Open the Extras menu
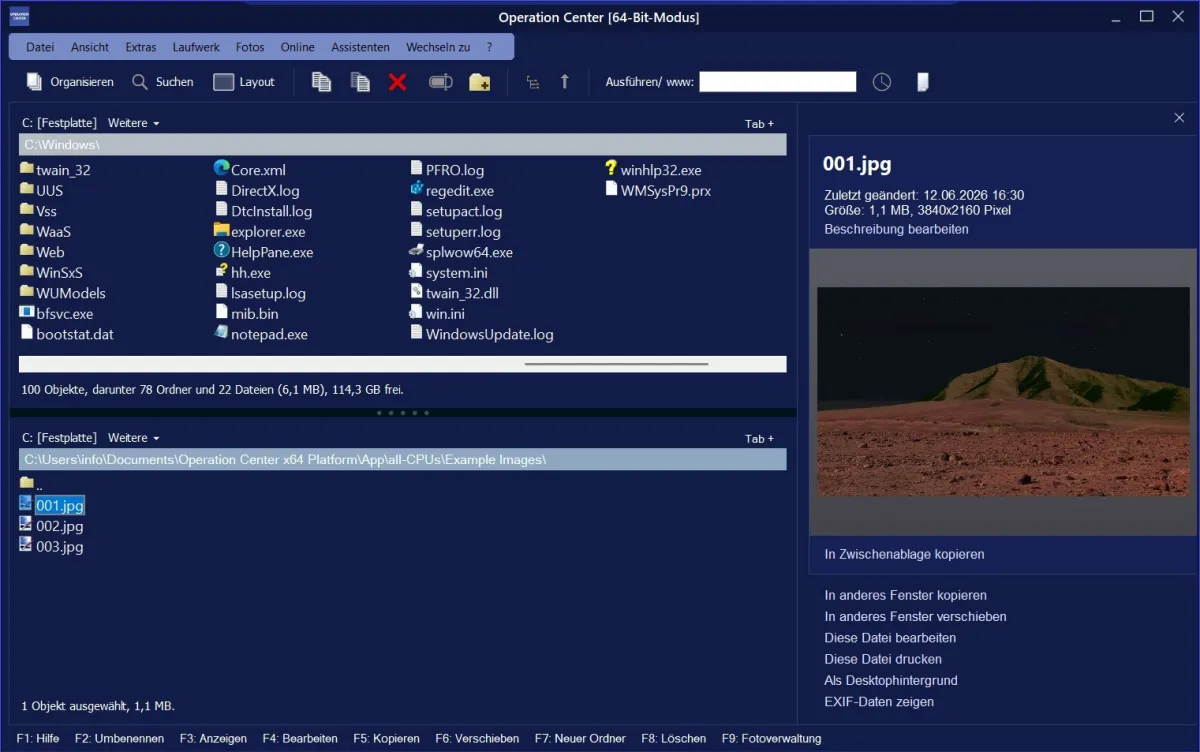This screenshot has width=1200, height=752. click(x=141, y=47)
